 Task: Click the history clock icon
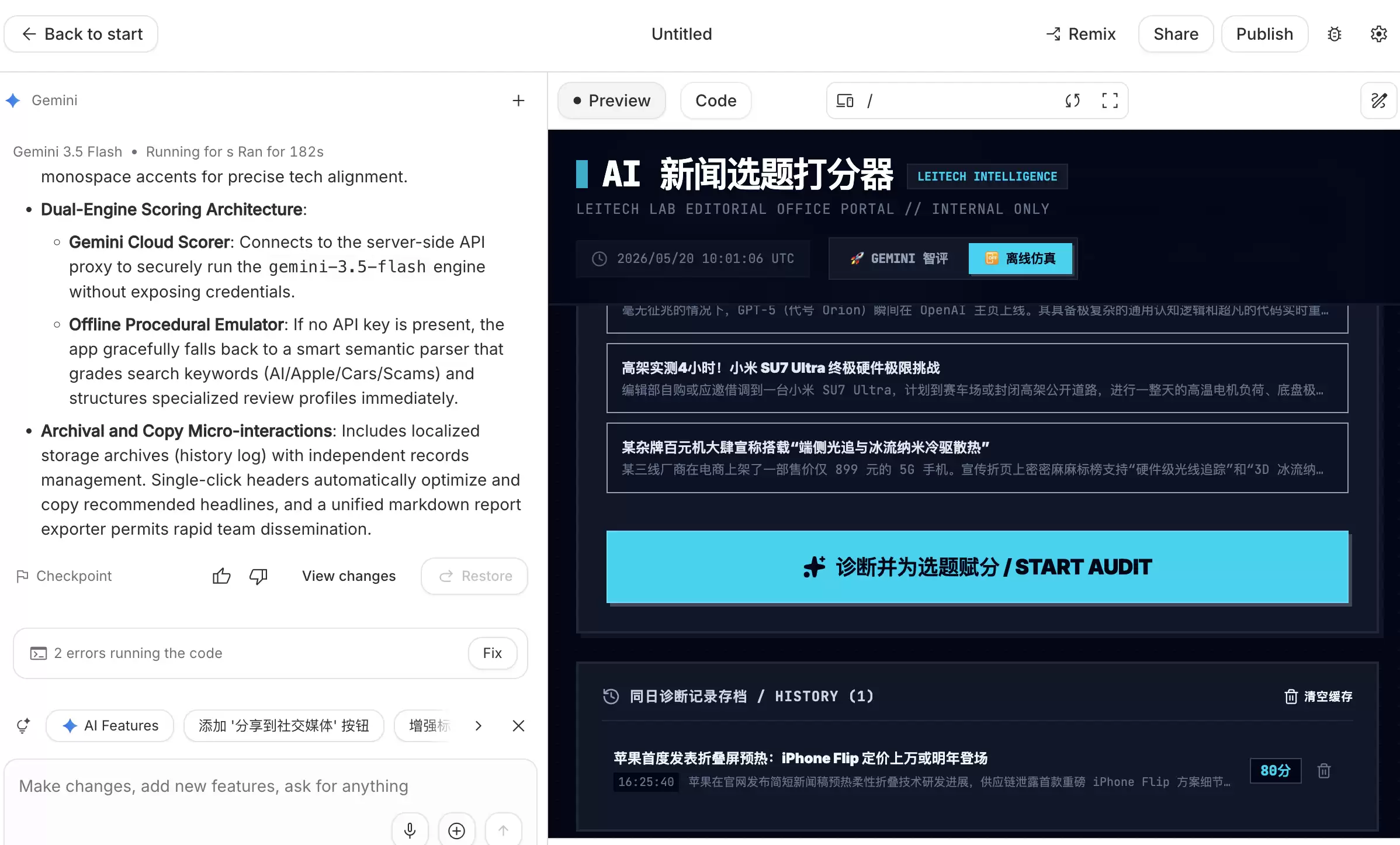[x=611, y=696]
